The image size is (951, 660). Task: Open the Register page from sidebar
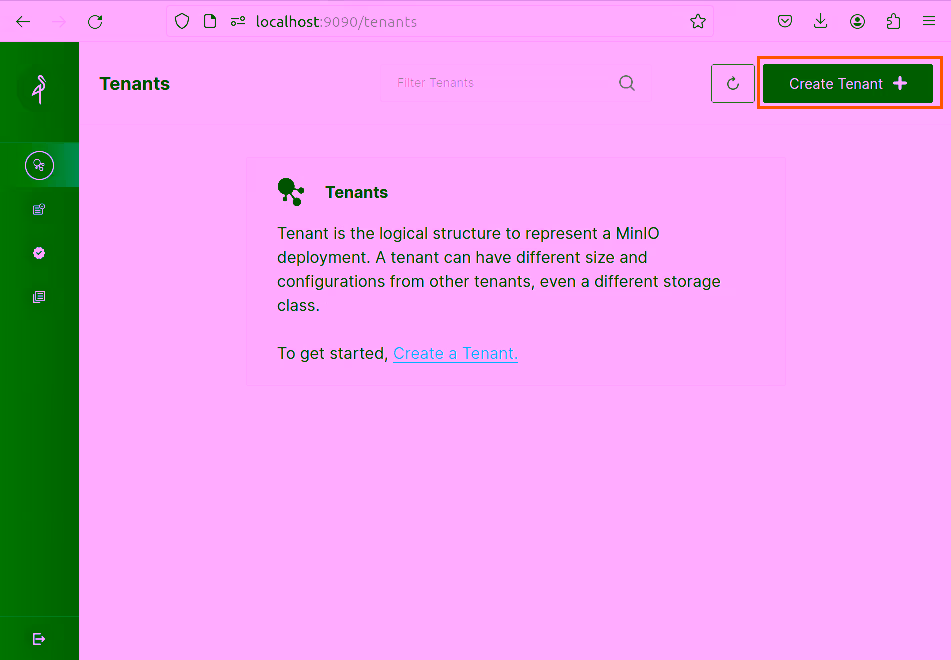coord(39,210)
